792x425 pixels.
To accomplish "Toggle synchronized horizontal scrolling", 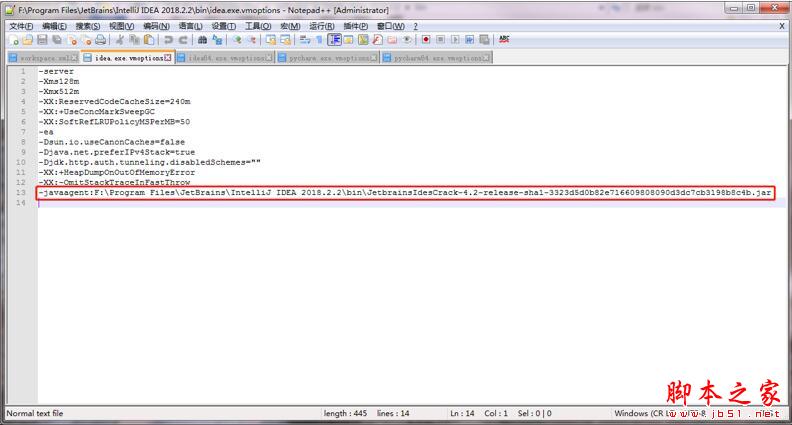I will (285, 40).
